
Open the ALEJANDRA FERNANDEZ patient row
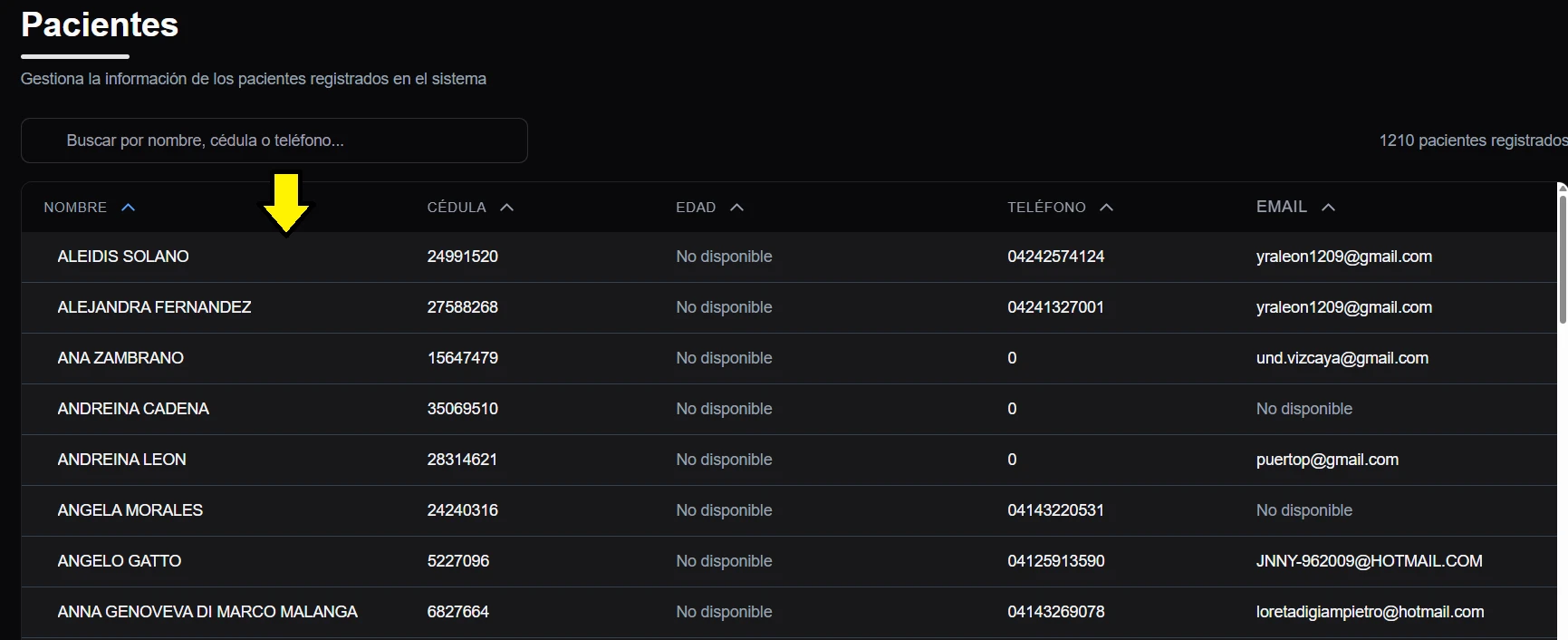pyautogui.click(x=154, y=307)
